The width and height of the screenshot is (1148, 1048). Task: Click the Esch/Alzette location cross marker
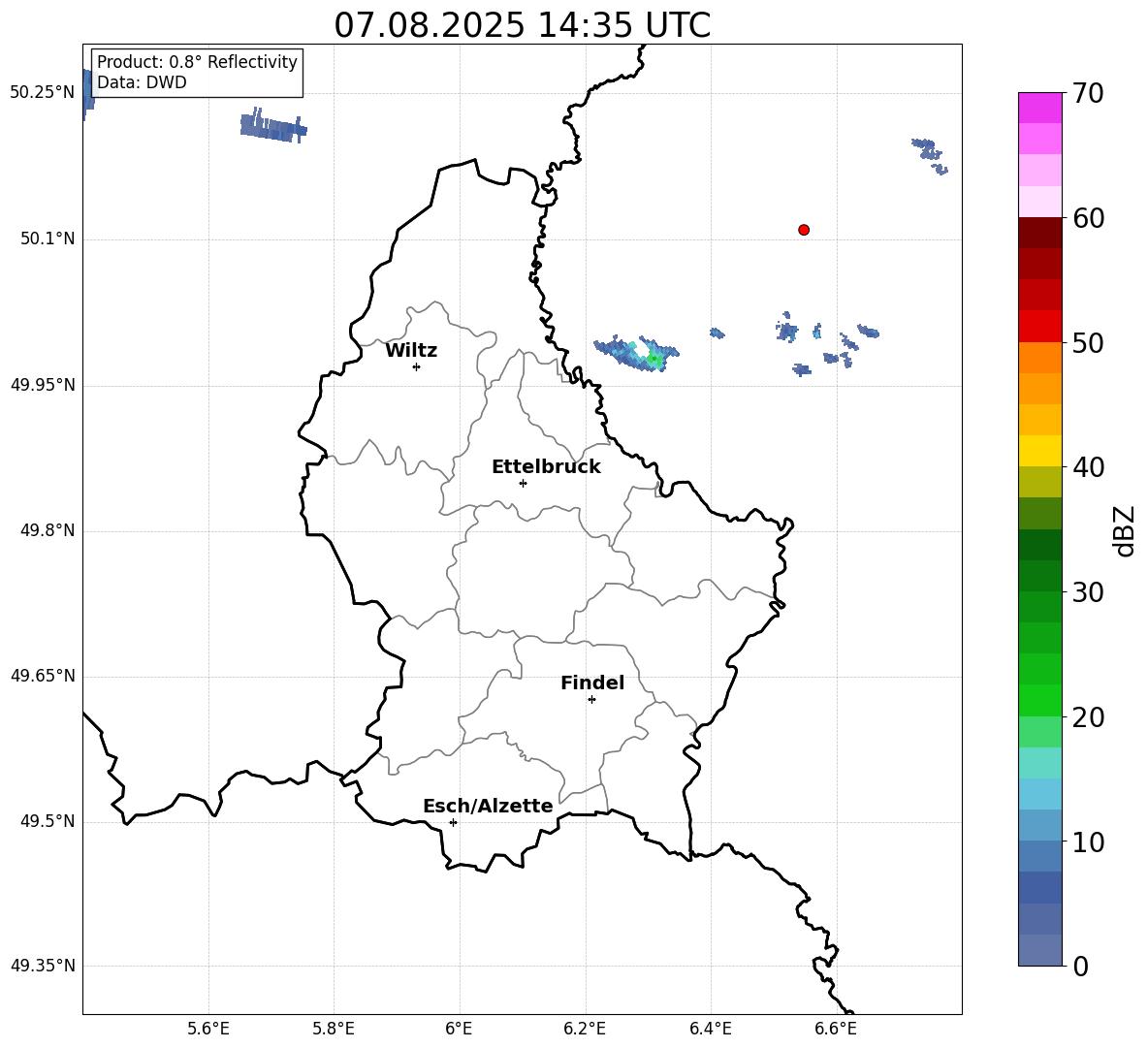[453, 822]
